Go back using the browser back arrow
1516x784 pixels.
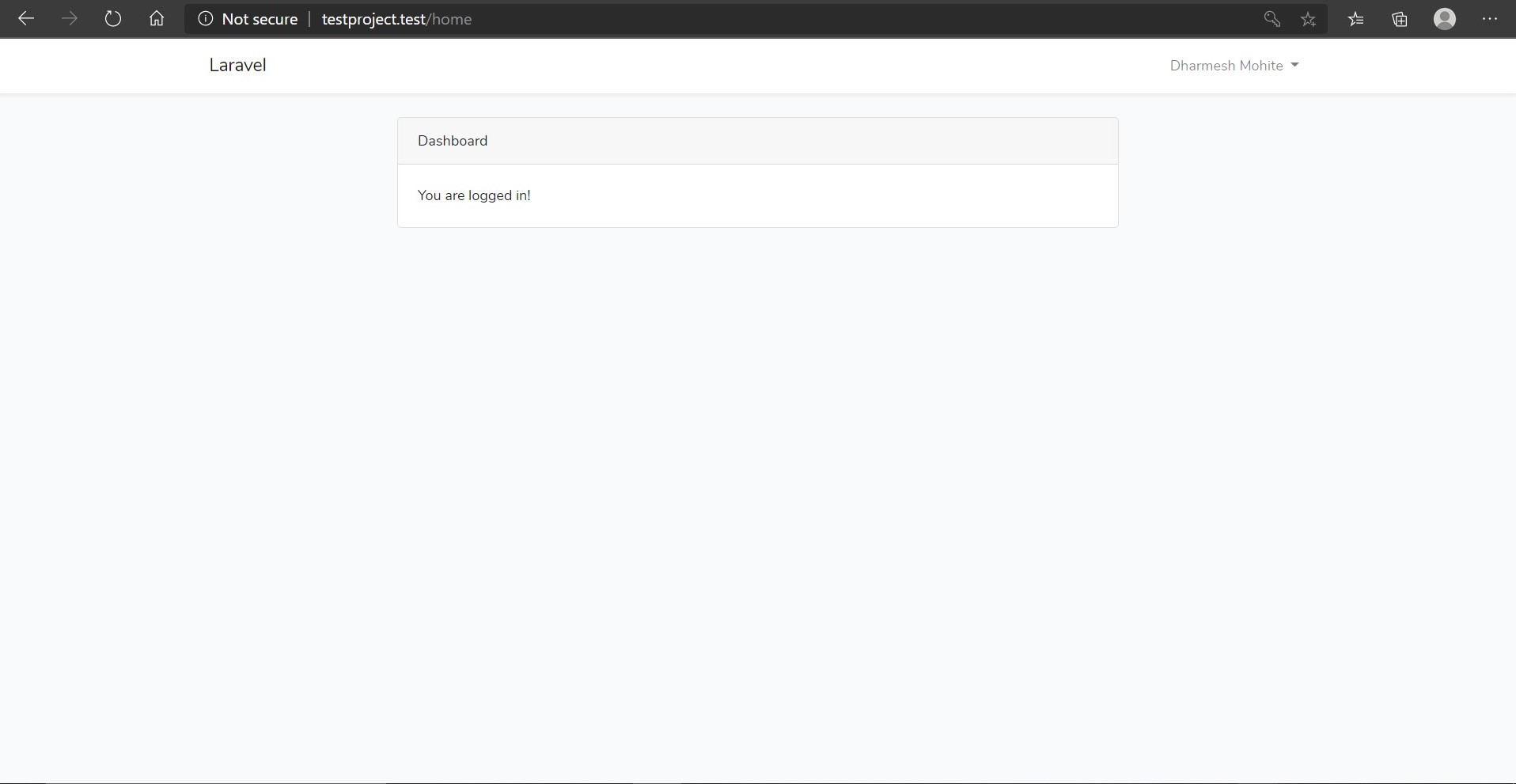coord(26,19)
